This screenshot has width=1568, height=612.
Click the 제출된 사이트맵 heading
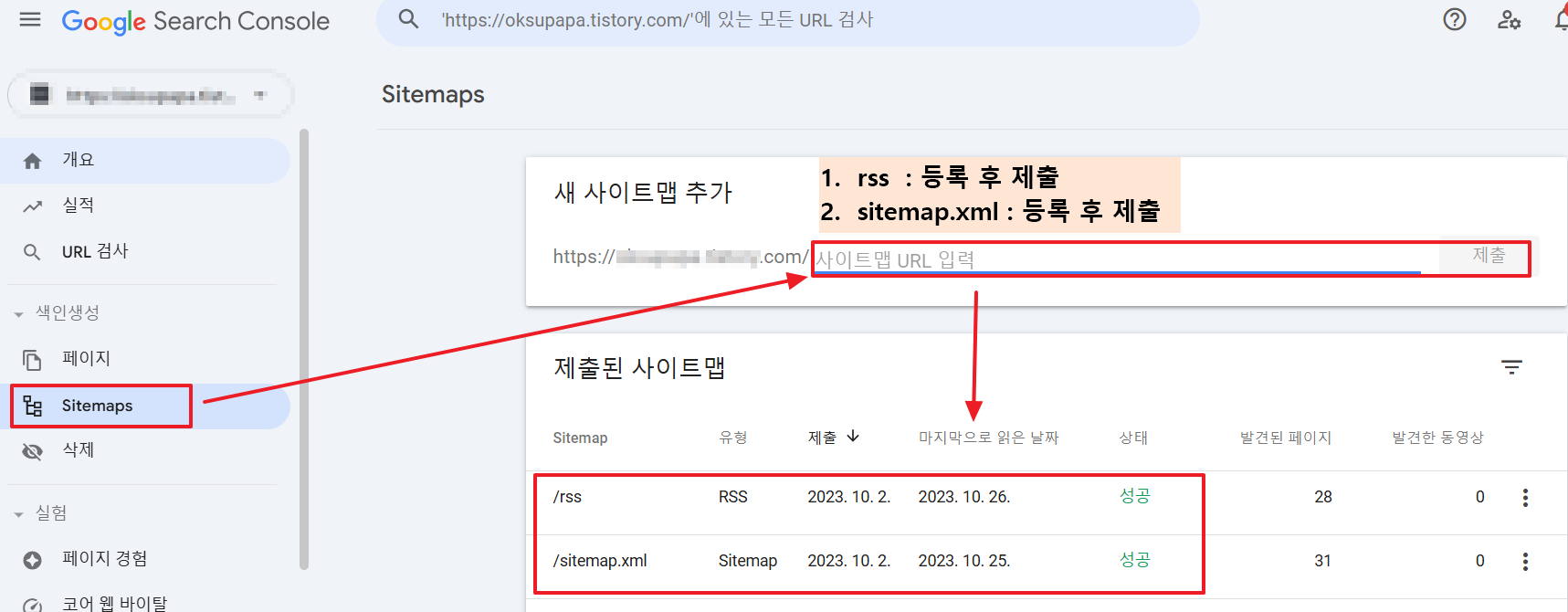coord(639,368)
